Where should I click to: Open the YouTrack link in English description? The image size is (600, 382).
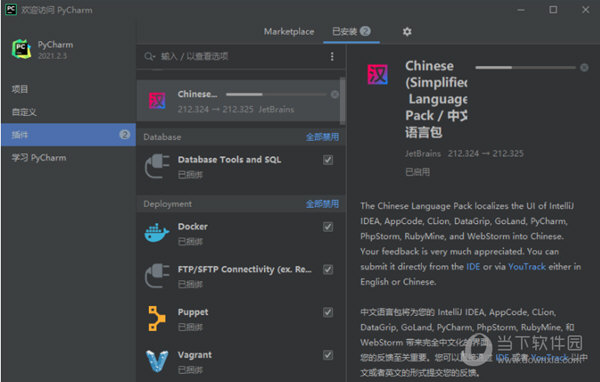click(527, 266)
